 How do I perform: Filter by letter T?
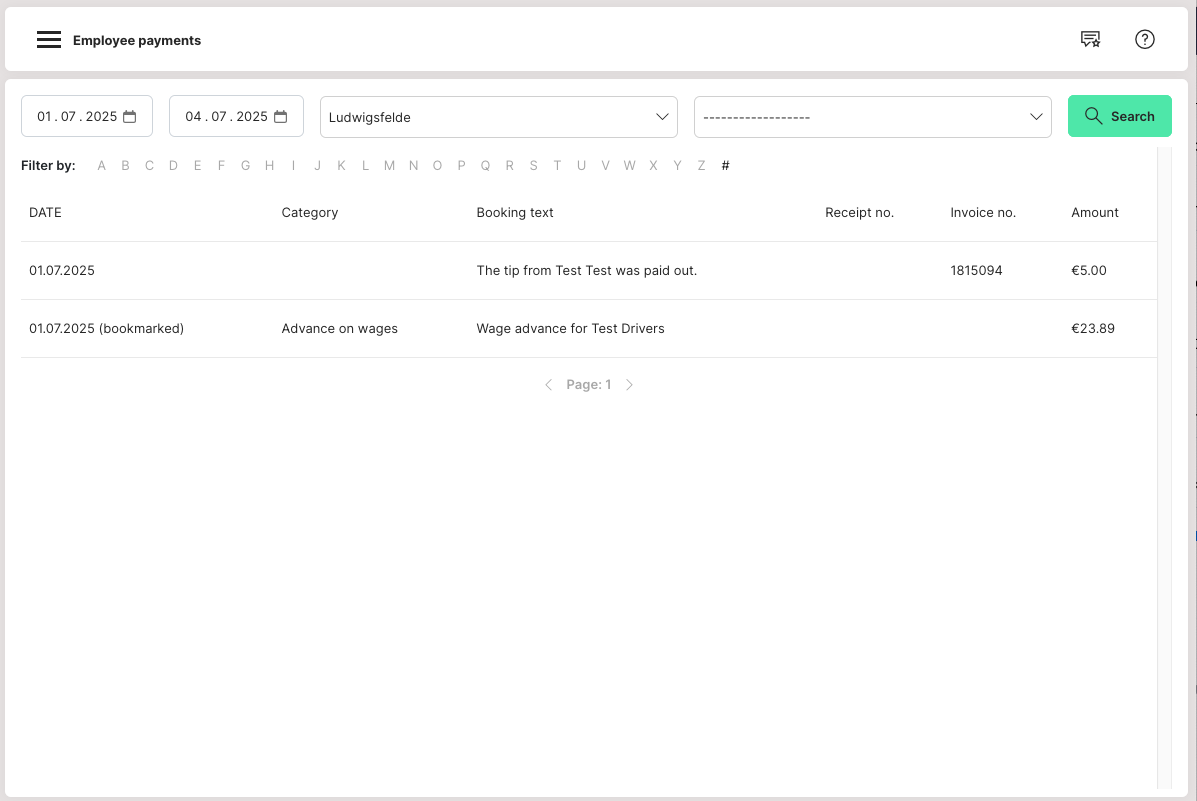click(x=557, y=165)
